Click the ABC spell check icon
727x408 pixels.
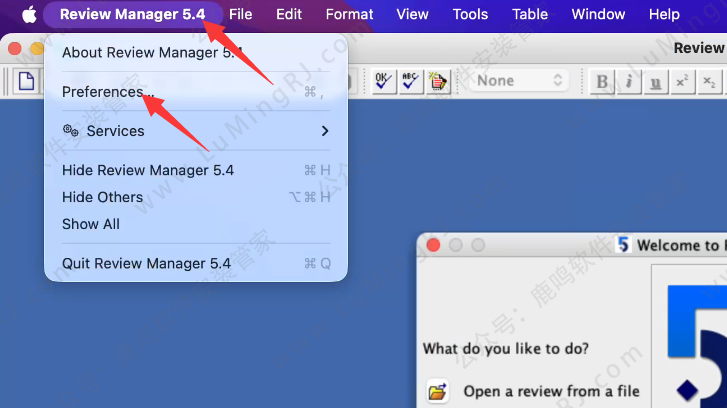410,81
